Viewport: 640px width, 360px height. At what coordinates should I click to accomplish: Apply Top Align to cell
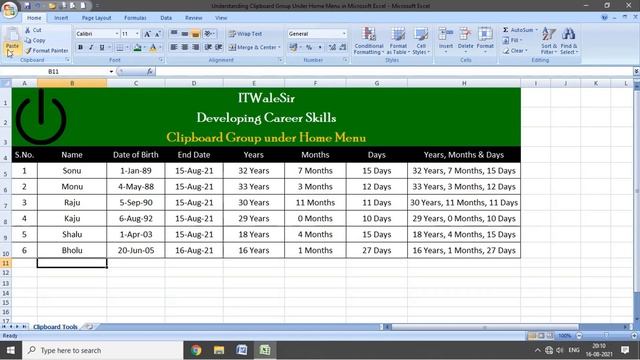click(x=174, y=33)
